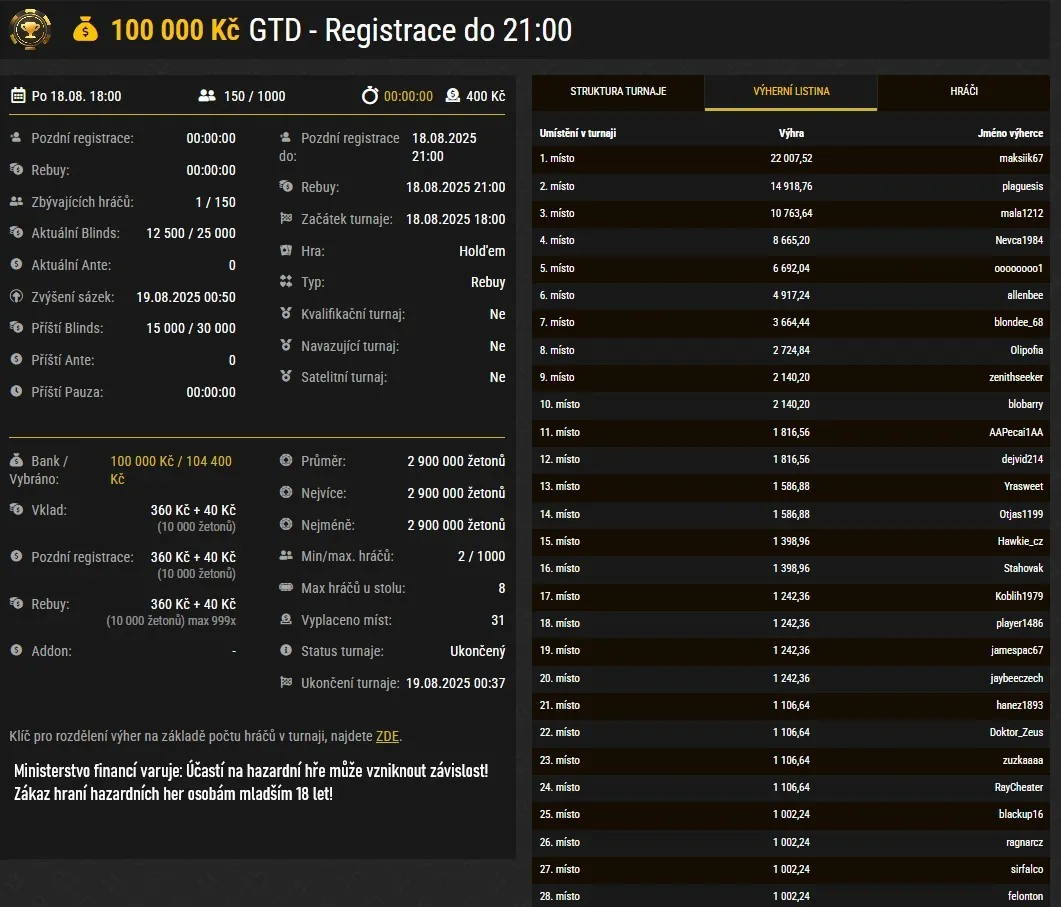Click the coin icon next to 400 Kč
The width and height of the screenshot is (1061, 907).
click(453, 96)
